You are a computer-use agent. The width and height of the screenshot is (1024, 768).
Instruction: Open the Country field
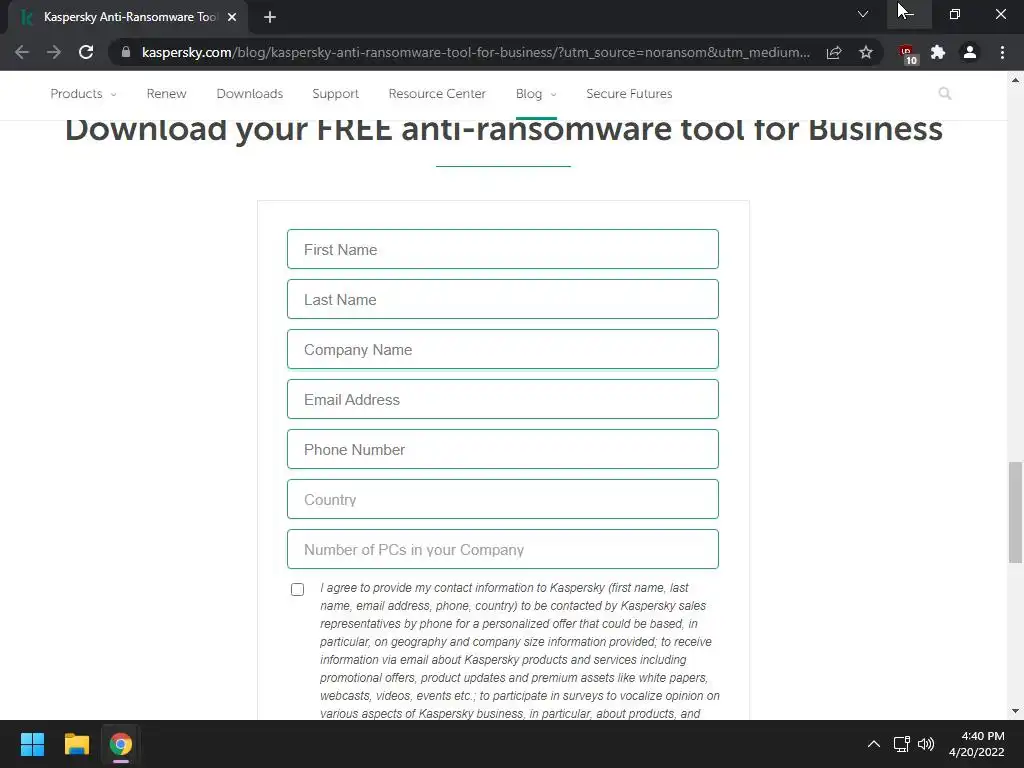tap(503, 499)
